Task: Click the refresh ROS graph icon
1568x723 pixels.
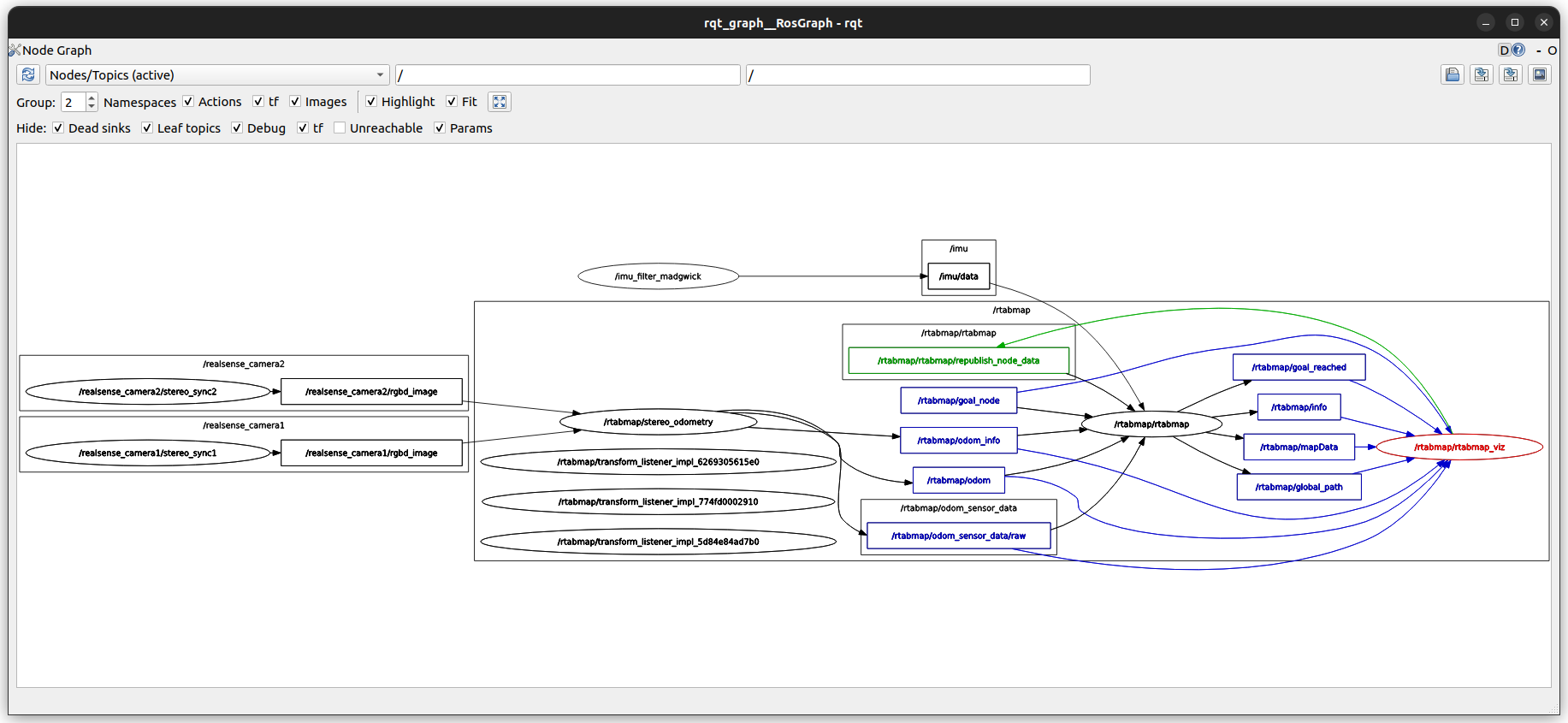Action: pyautogui.click(x=28, y=75)
